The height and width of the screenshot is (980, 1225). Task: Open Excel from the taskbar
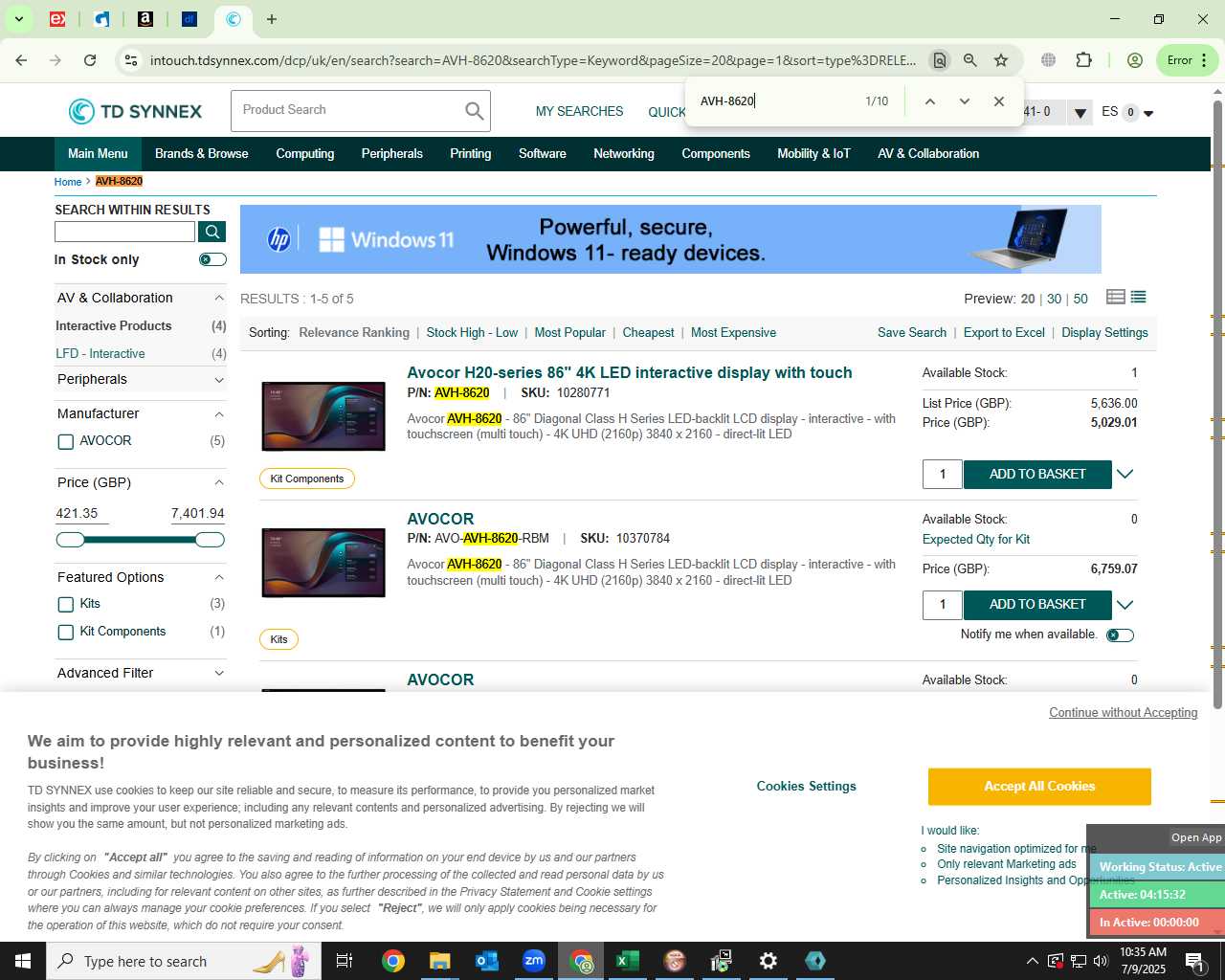pyautogui.click(x=628, y=961)
